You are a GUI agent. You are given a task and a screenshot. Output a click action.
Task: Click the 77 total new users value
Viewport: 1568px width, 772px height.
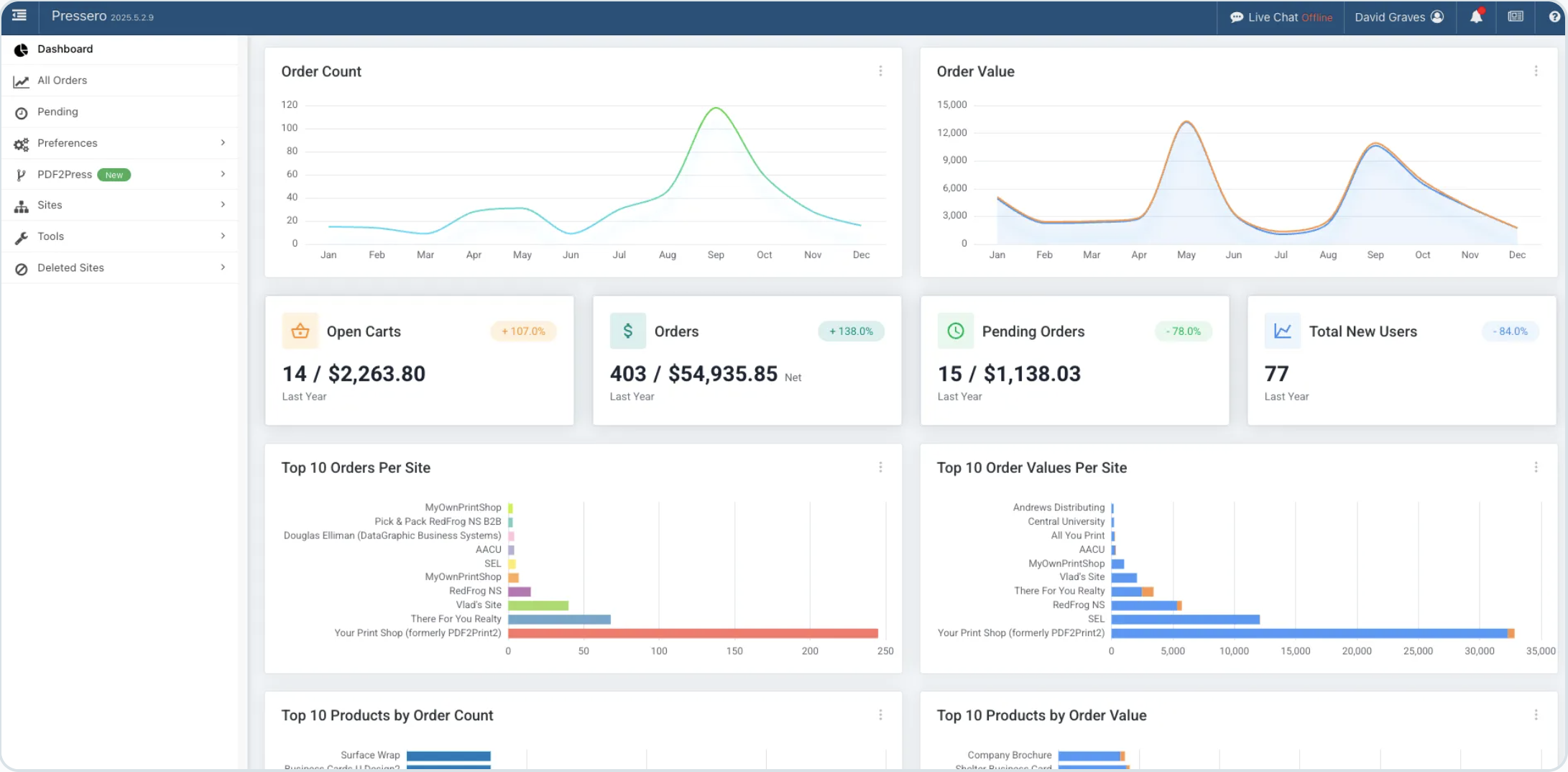[1276, 374]
